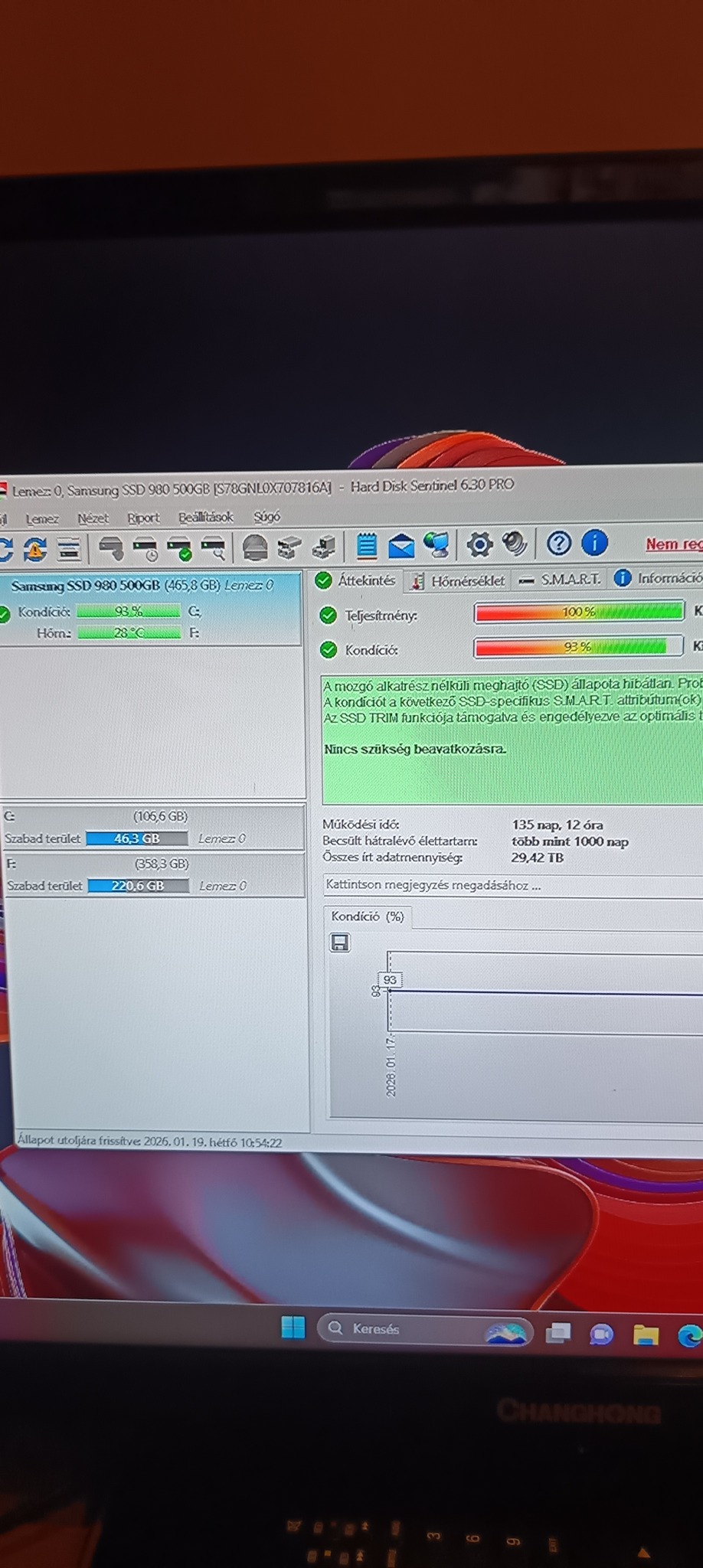Viewport: 703px width, 1568px height.
Task: Open the Súgó menu
Action: (x=267, y=517)
